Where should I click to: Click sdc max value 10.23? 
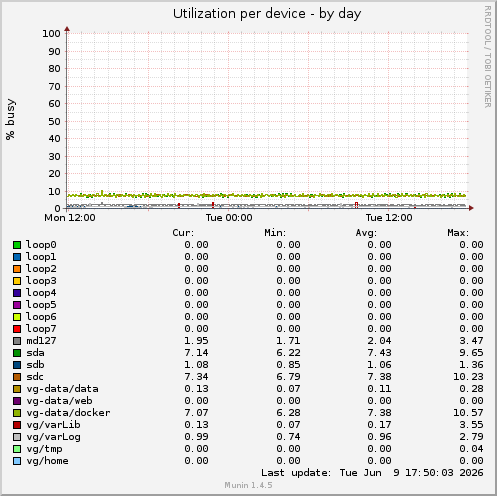[468, 377]
